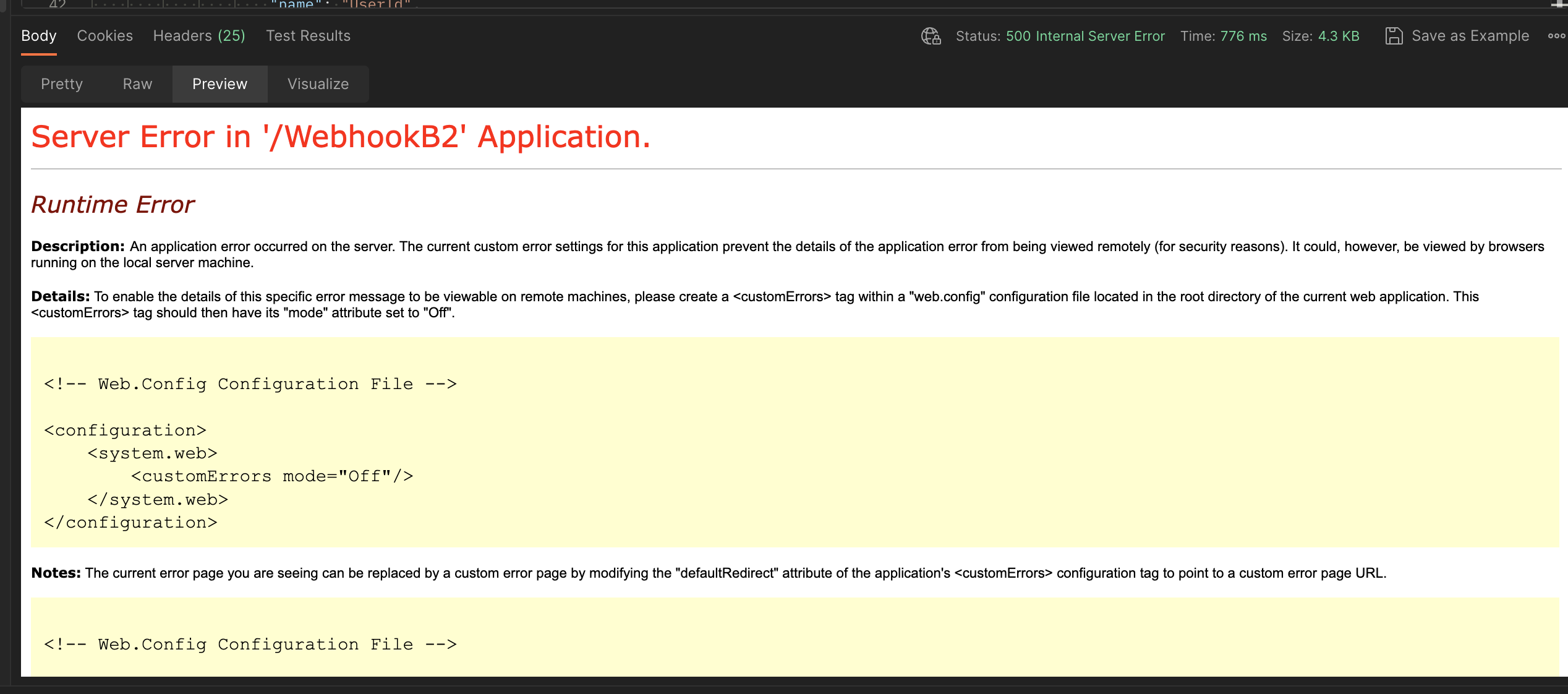Click the network security globe icon
This screenshot has height=694, width=1568.
pyautogui.click(x=930, y=36)
